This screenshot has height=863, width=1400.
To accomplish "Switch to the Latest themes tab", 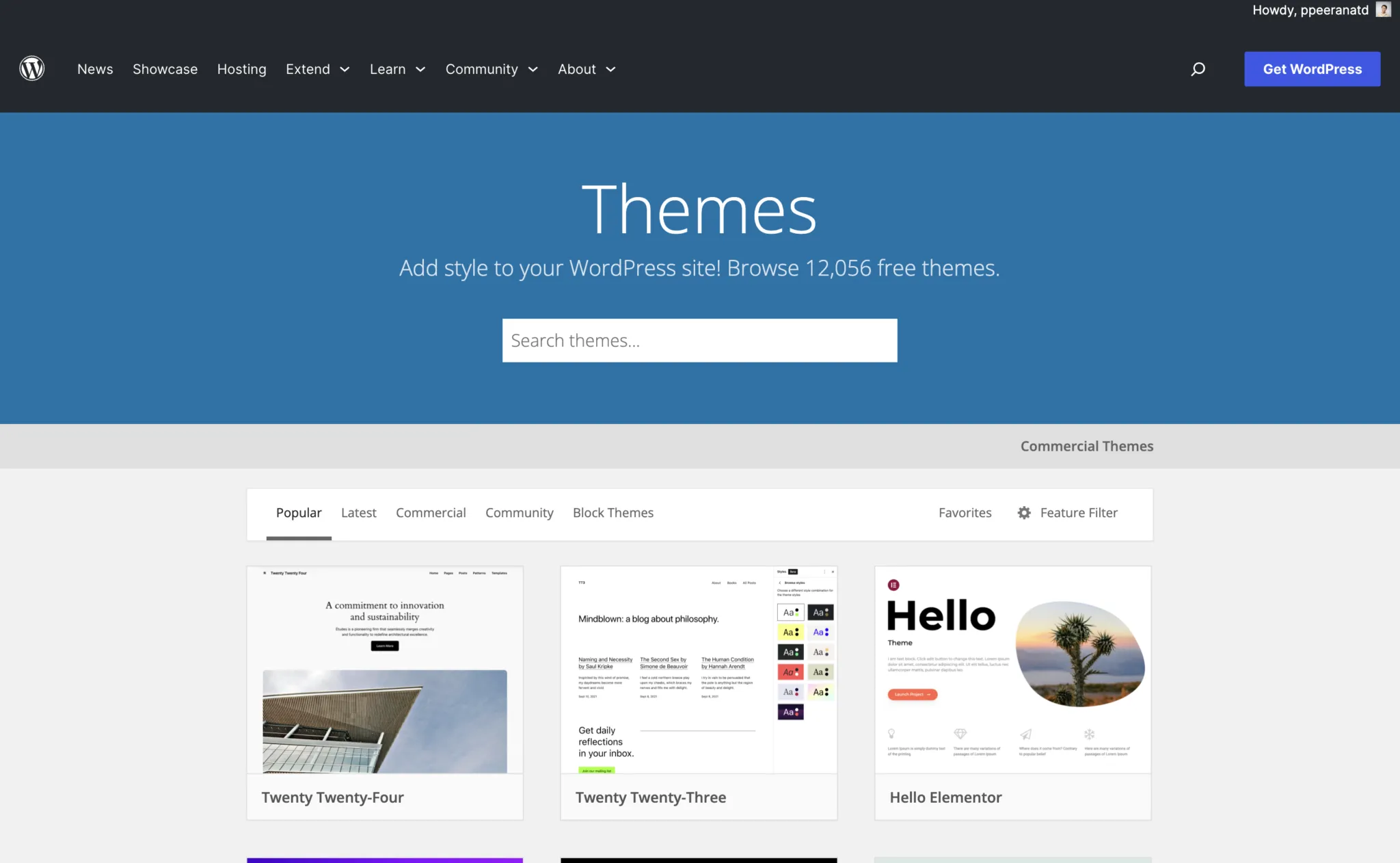I will pyautogui.click(x=358, y=512).
